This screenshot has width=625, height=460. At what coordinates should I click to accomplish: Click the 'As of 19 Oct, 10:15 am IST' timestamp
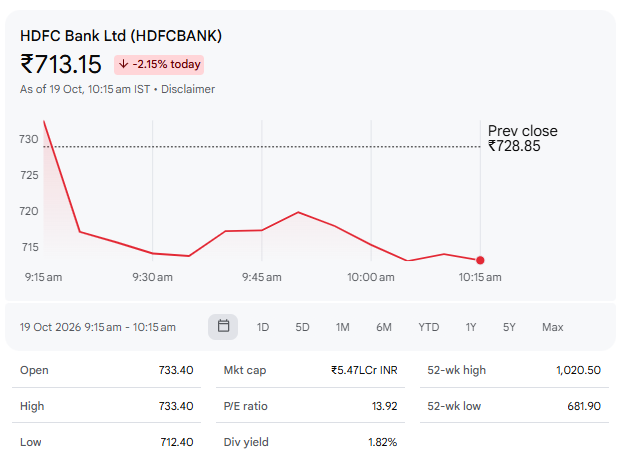click(85, 89)
